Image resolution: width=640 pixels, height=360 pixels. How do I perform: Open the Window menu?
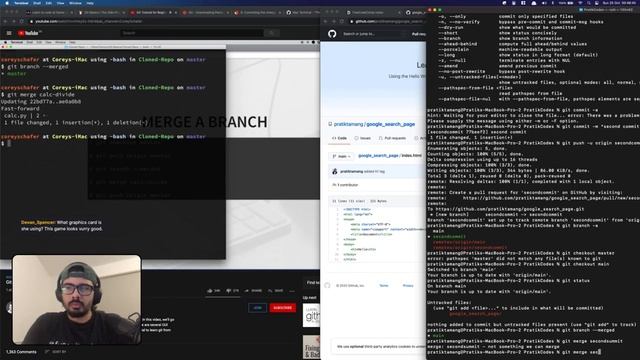pyautogui.click(x=75, y=3)
